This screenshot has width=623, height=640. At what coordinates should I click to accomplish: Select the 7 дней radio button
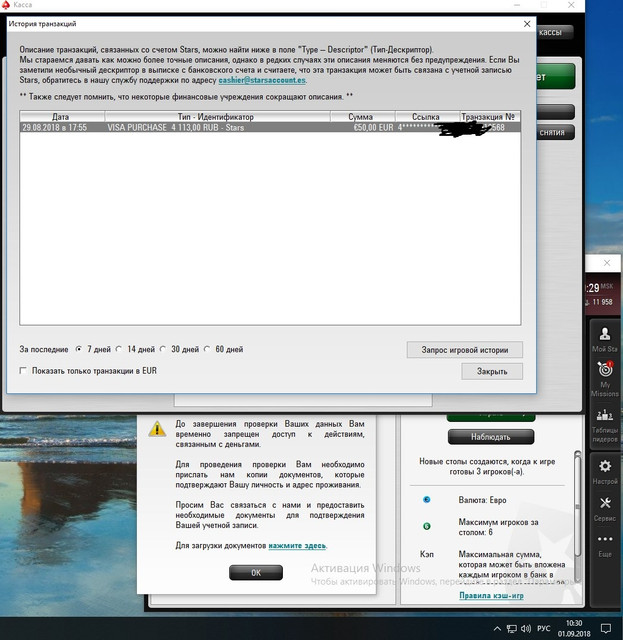(x=79, y=349)
